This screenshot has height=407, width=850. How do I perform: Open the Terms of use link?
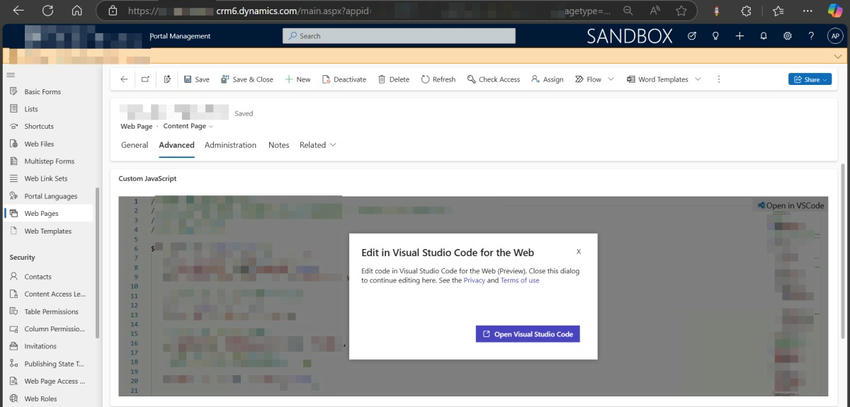point(520,280)
